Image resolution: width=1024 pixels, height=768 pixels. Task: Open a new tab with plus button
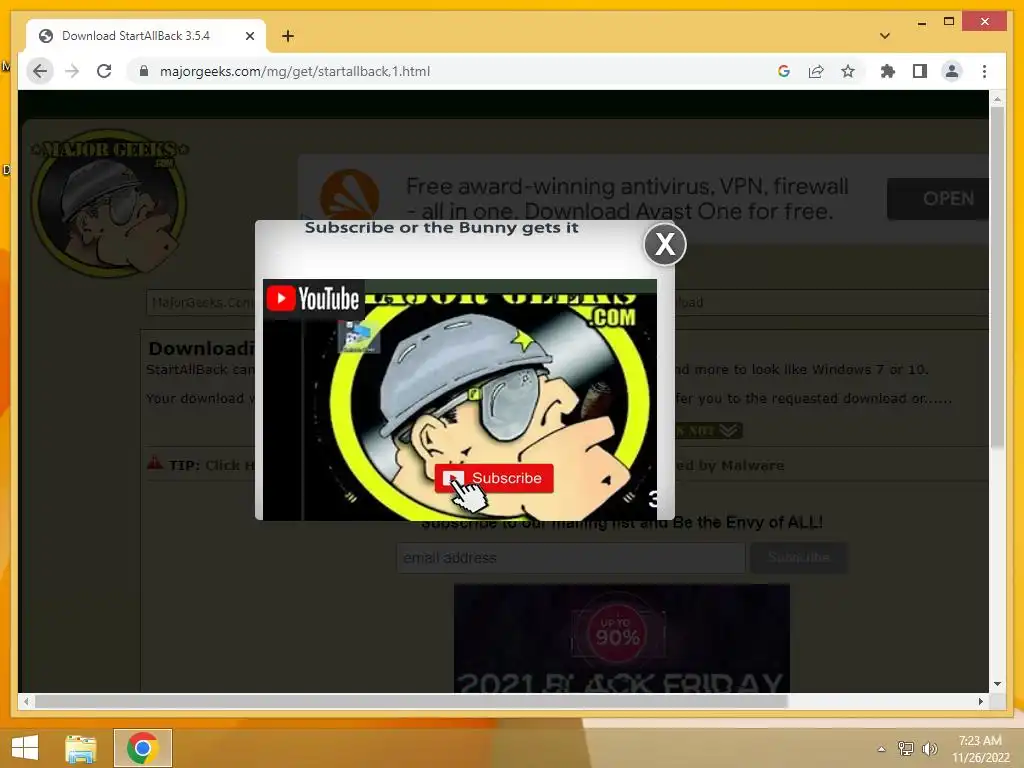coord(288,36)
